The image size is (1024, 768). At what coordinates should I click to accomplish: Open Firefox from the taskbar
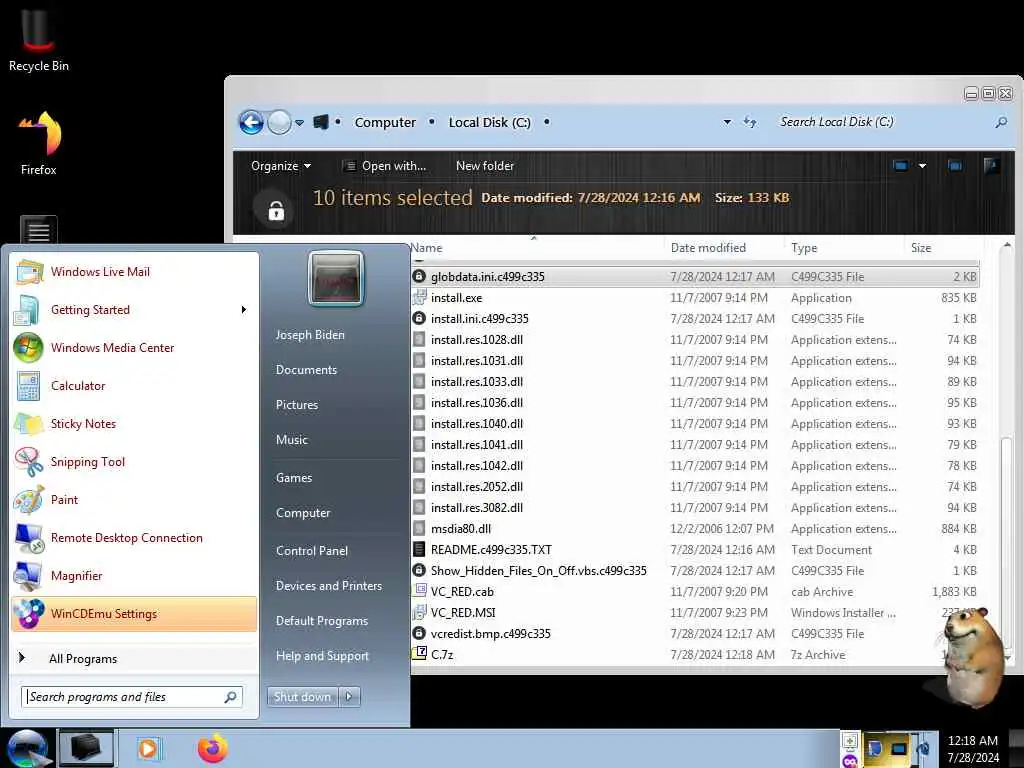pyautogui.click(x=212, y=748)
